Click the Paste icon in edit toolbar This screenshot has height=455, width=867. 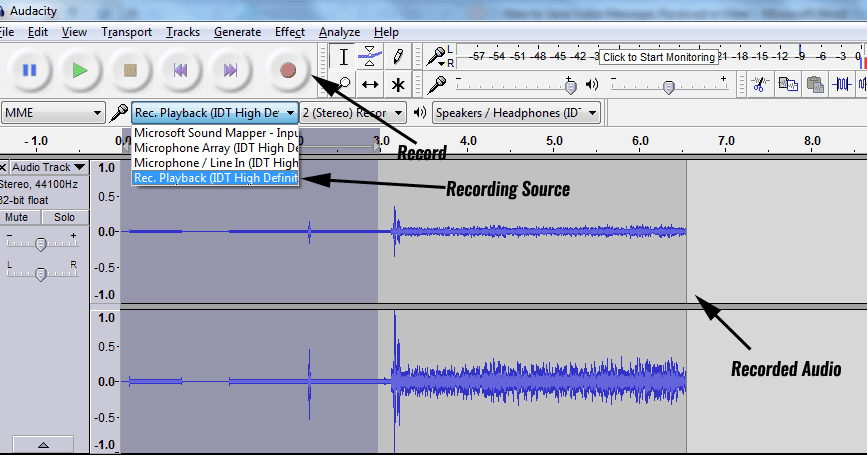(x=815, y=85)
